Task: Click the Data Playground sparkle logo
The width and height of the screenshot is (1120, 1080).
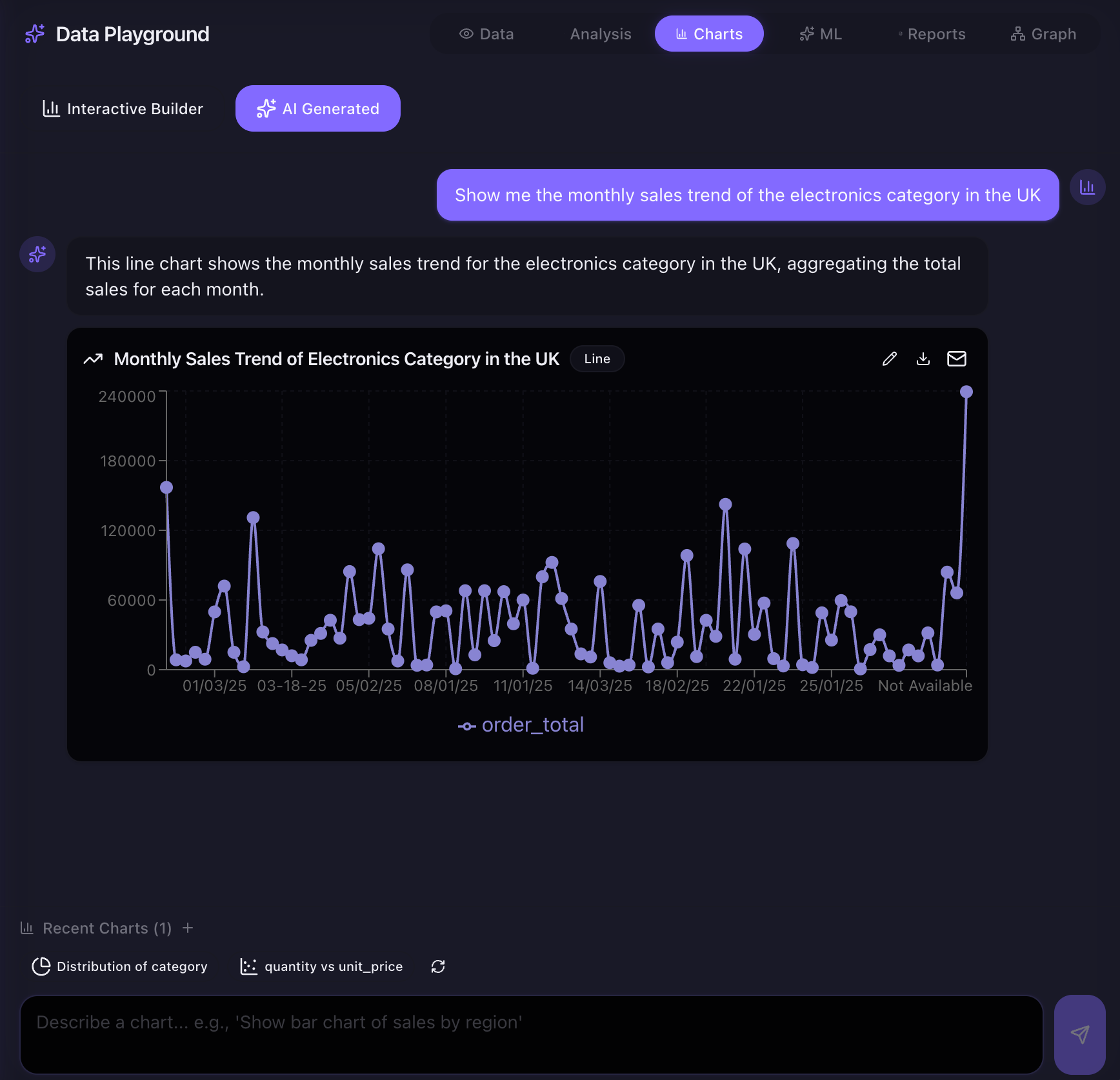Action: [x=35, y=34]
